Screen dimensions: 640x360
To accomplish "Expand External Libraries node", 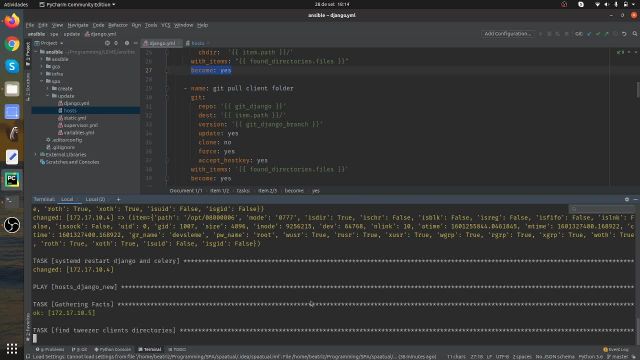I will click(x=36, y=155).
